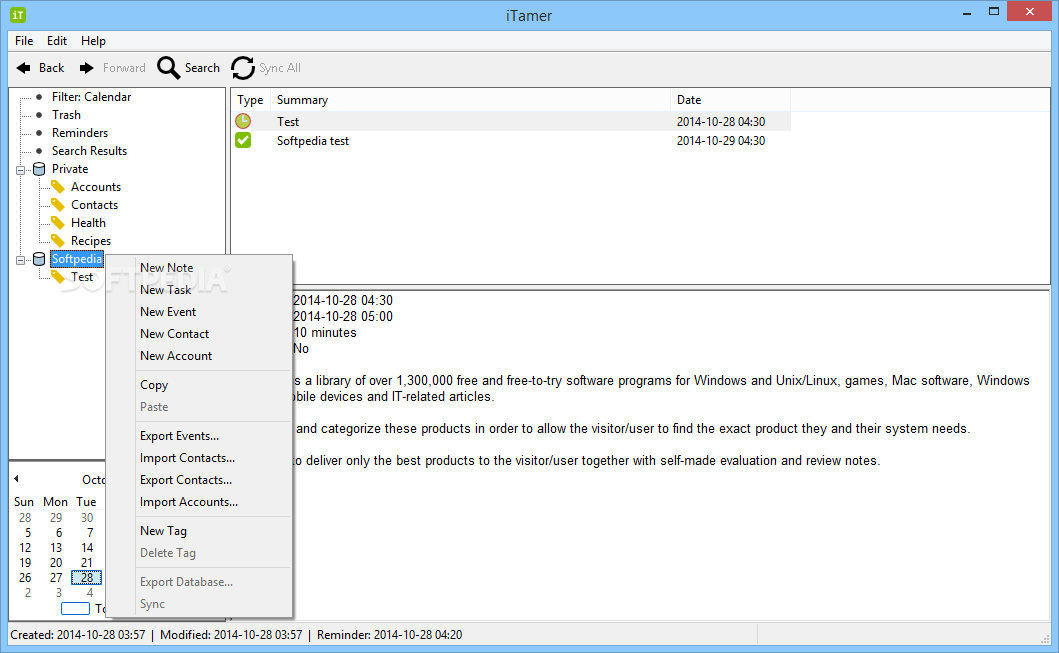Open the Edit menu
Screen dimensions: 1059x653
(x=57, y=41)
